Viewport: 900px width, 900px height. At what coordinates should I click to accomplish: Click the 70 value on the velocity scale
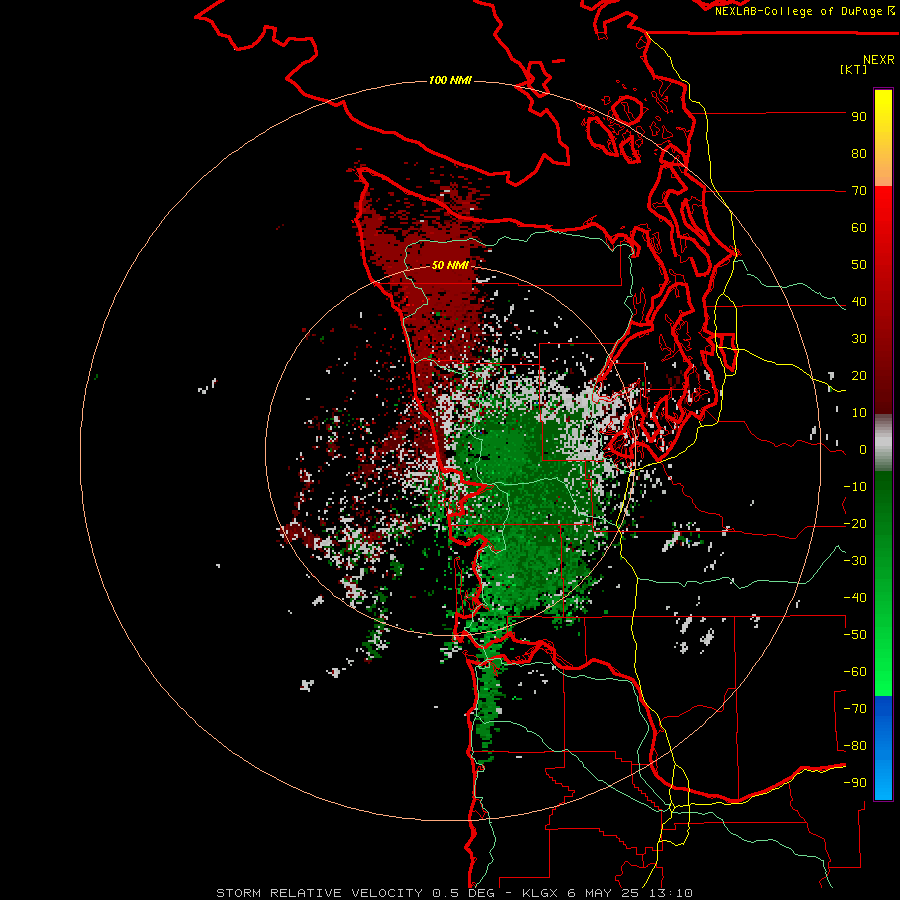[859, 191]
